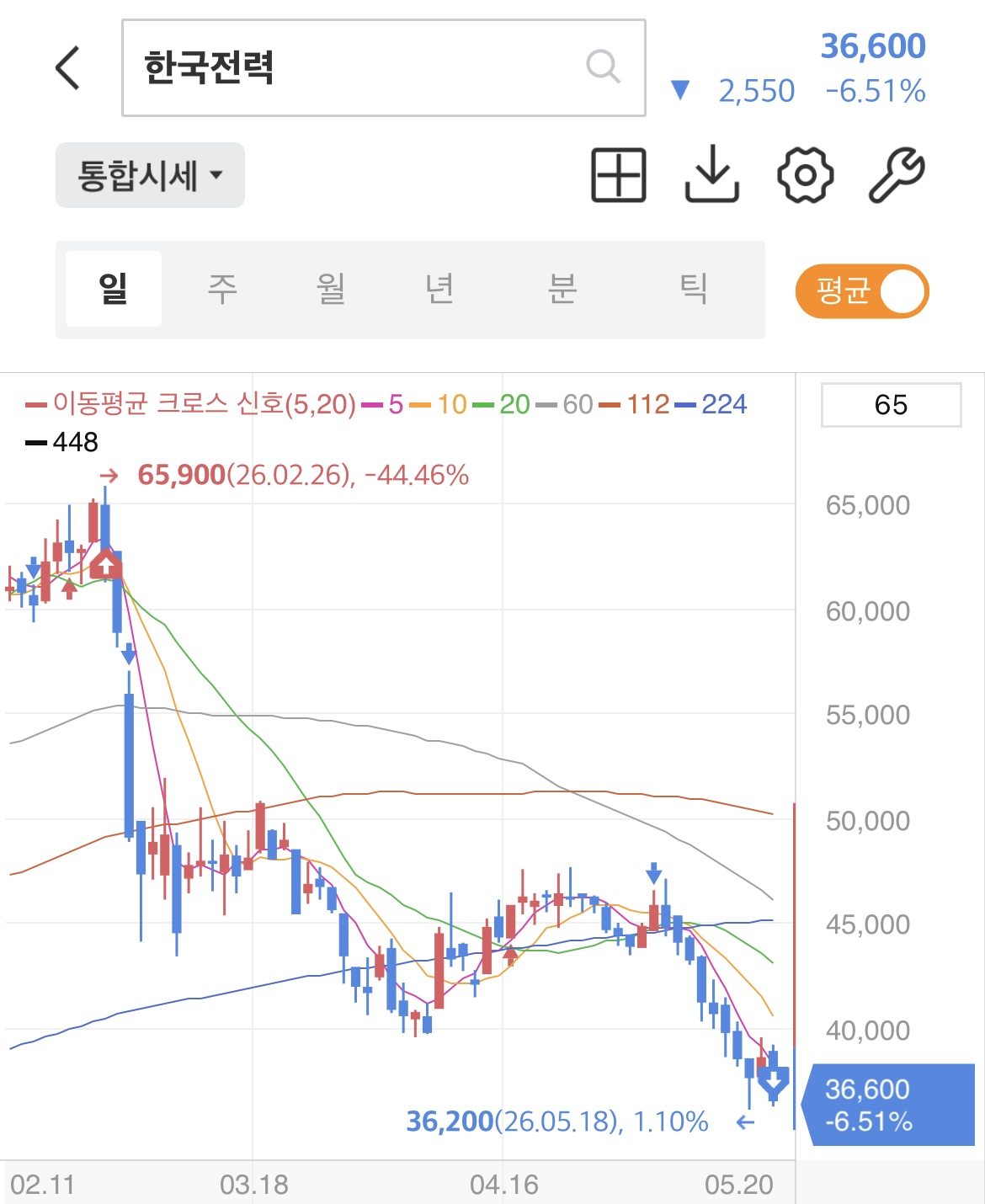Click the candle count field showing 65
Viewport: 985px width, 1204px height.
point(891,405)
